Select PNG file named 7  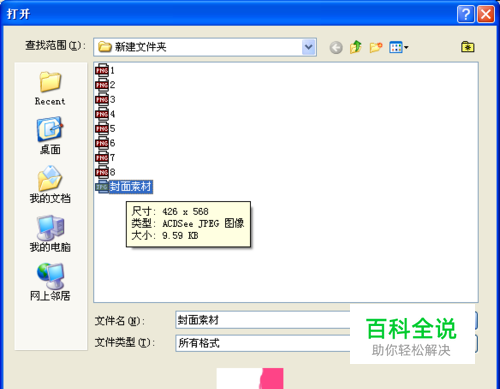pyautogui.click(x=105, y=157)
